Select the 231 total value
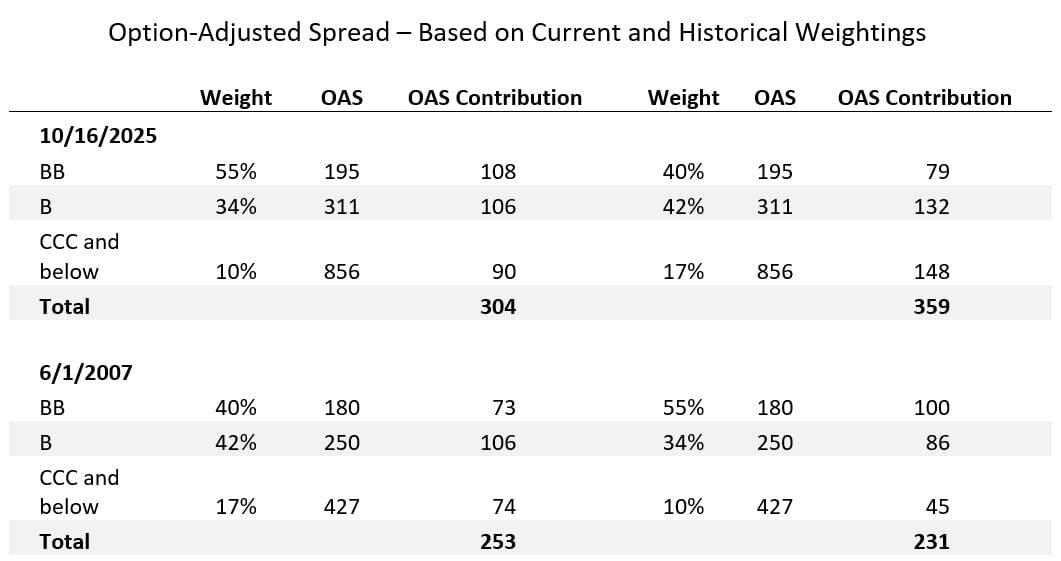Screen dimensions: 1061x561 tap(931, 541)
